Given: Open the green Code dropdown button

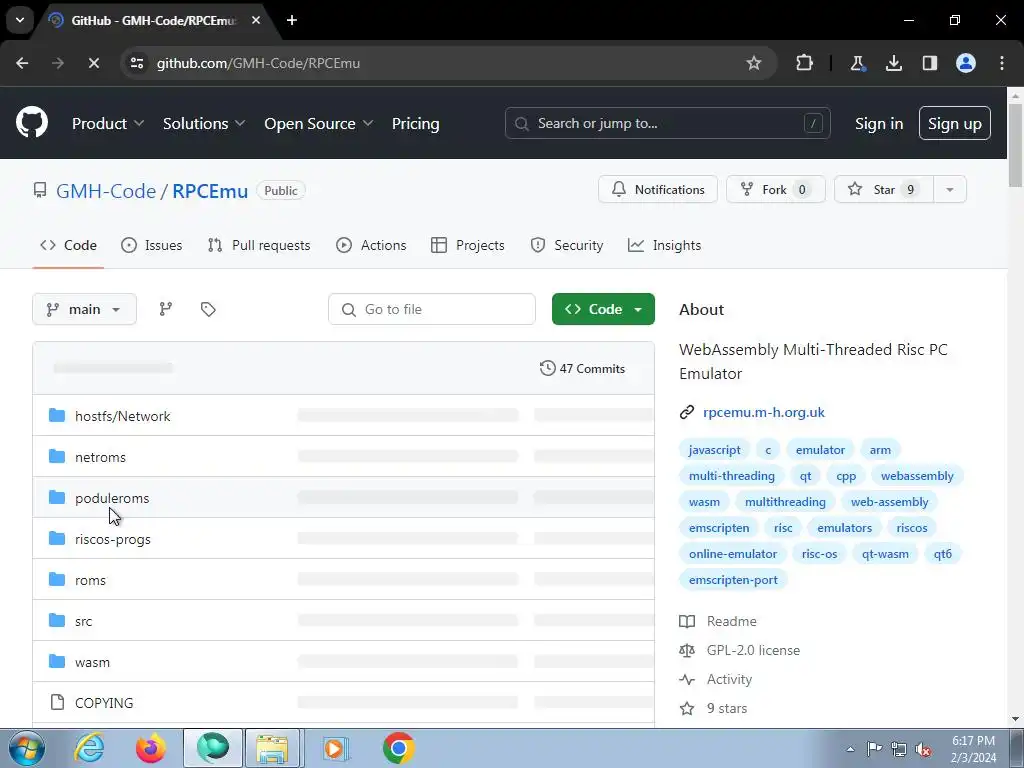Looking at the screenshot, I should 603,309.
